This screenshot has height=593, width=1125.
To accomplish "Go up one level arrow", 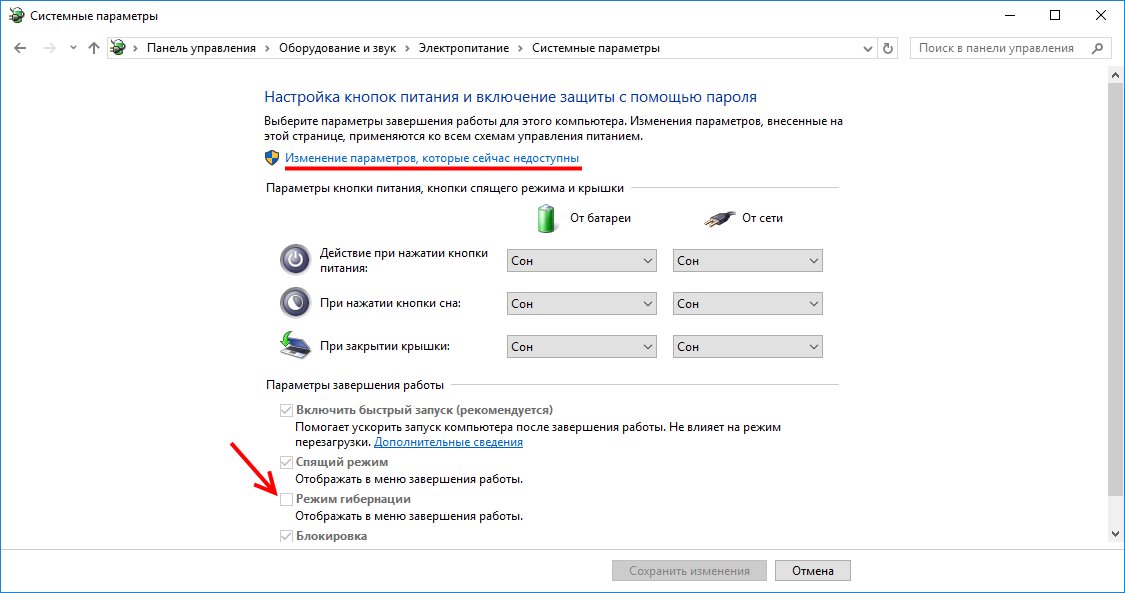I will point(94,48).
